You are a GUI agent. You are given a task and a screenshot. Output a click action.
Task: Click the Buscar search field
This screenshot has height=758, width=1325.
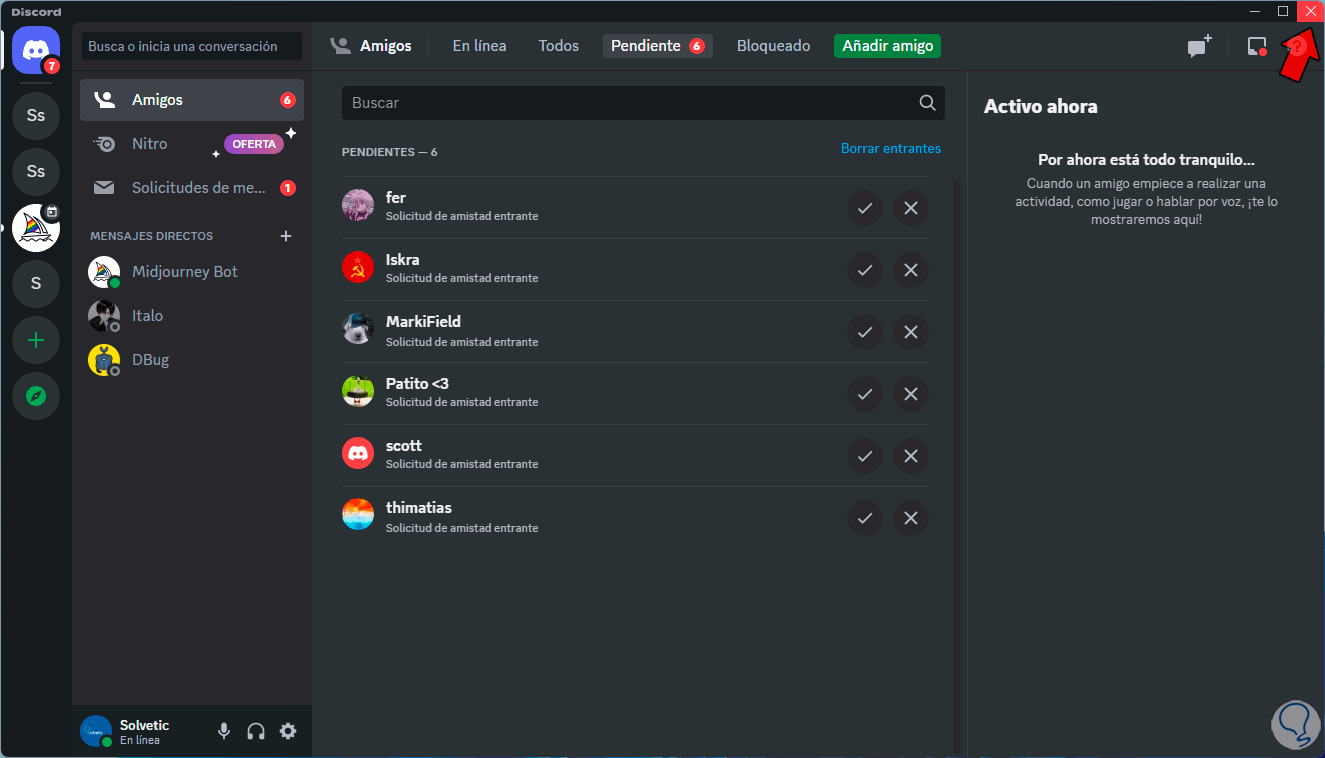click(x=643, y=103)
